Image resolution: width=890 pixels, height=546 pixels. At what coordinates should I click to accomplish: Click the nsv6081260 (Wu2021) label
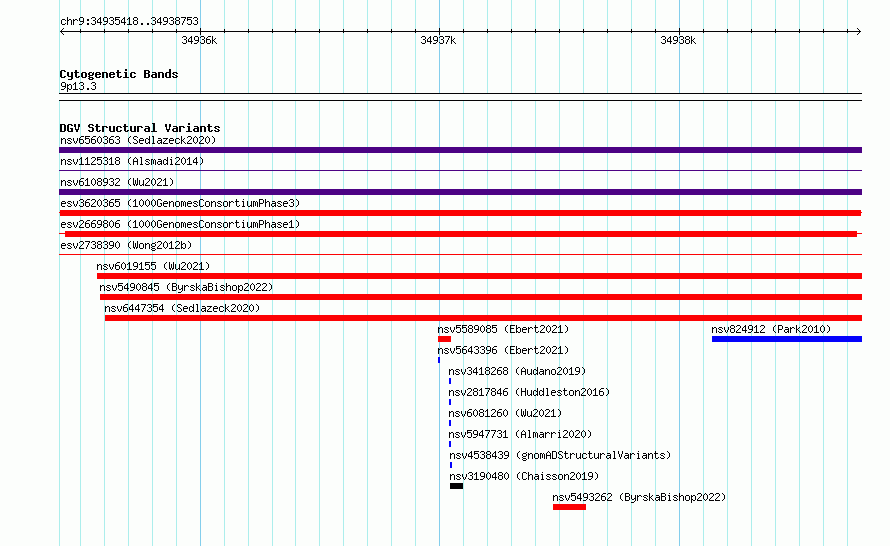[x=505, y=413]
